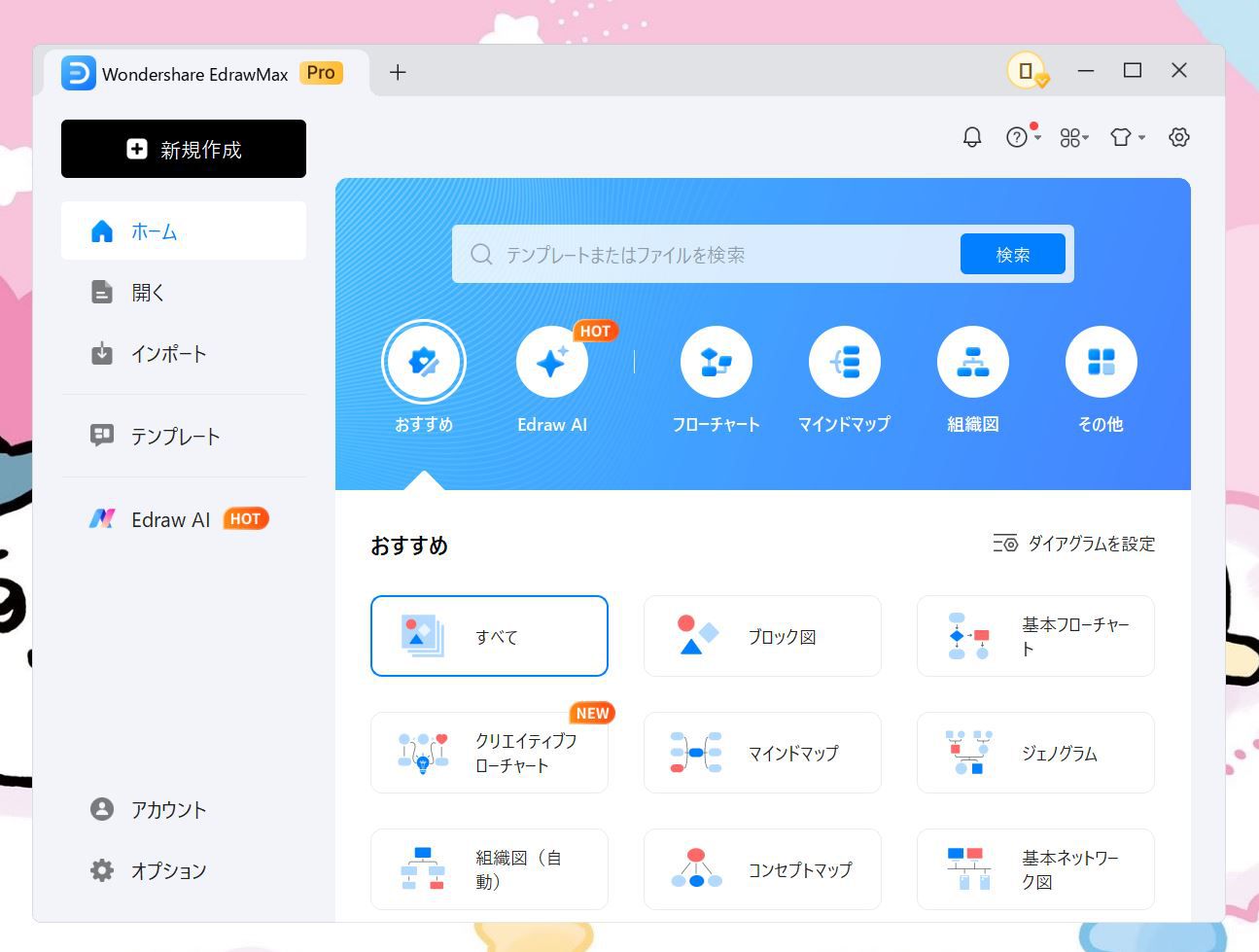
Task: Click the options gear icon in the sidebar
Action: pos(102,870)
